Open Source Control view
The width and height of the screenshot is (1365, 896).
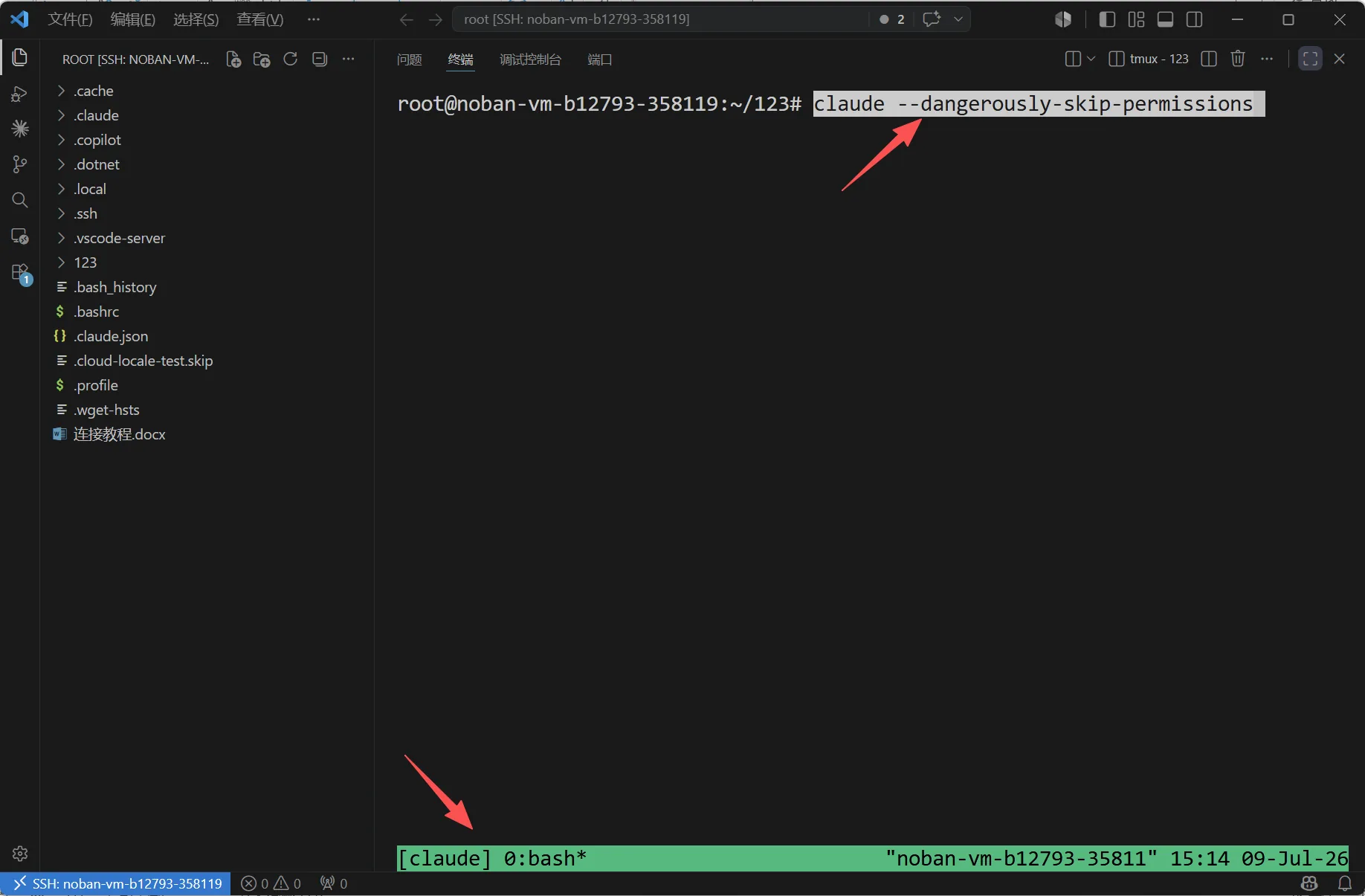point(20,164)
